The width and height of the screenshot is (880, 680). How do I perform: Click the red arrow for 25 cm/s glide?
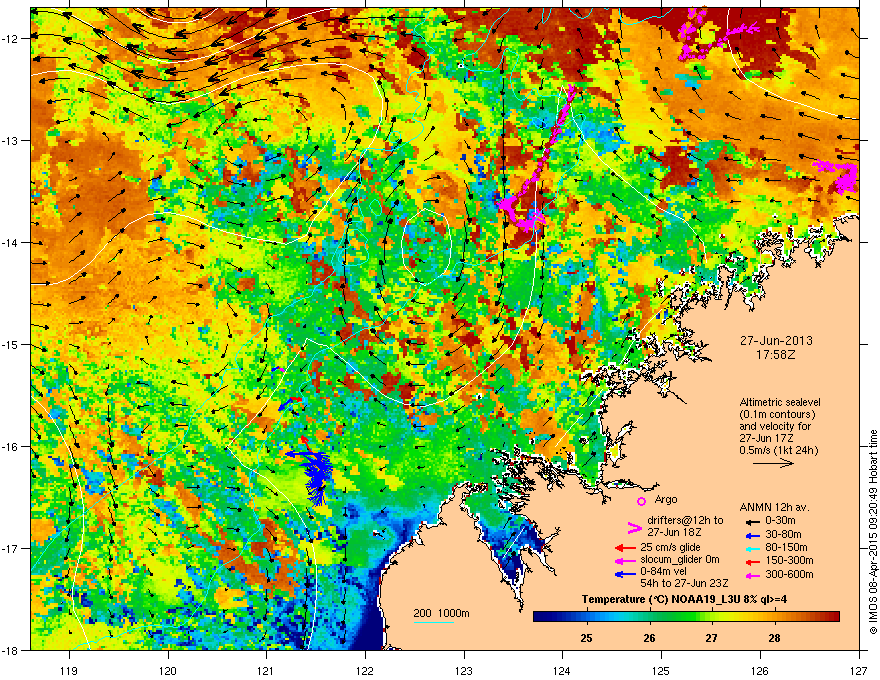click(x=625, y=548)
